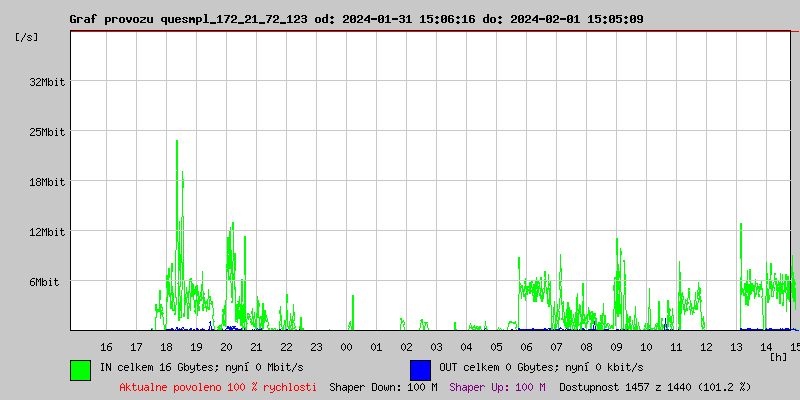The height and width of the screenshot is (400, 800).
Task: Click the 6Mbit y-axis label
Action: click(44, 282)
